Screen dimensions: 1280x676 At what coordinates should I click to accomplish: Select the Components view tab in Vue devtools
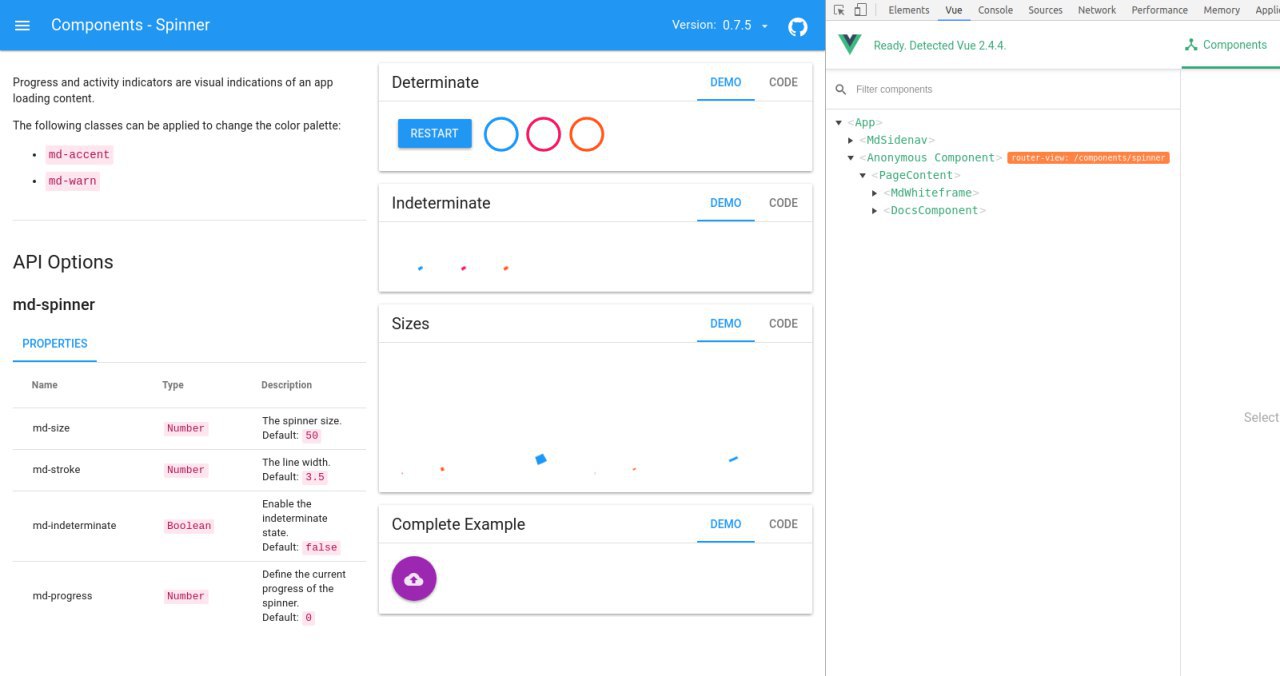pyautogui.click(x=1226, y=45)
